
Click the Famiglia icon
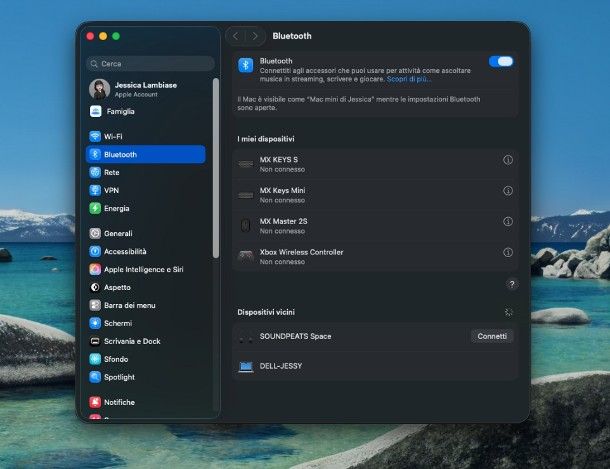(x=96, y=111)
